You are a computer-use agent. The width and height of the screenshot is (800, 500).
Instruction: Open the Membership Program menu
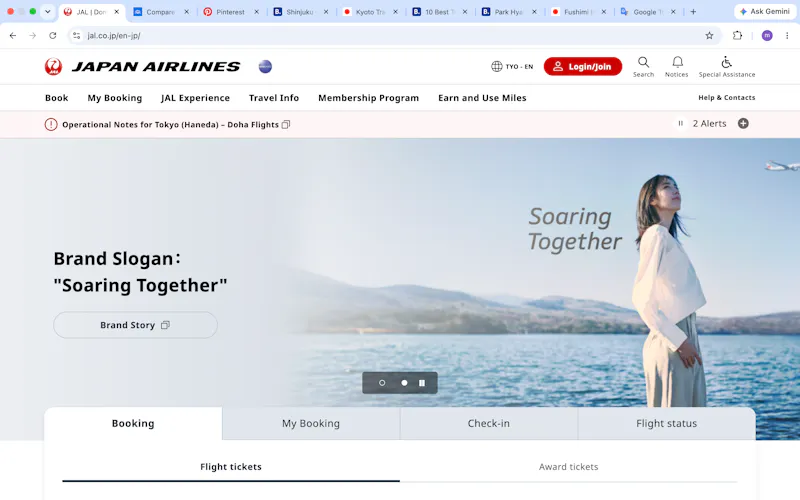pos(368,98)
